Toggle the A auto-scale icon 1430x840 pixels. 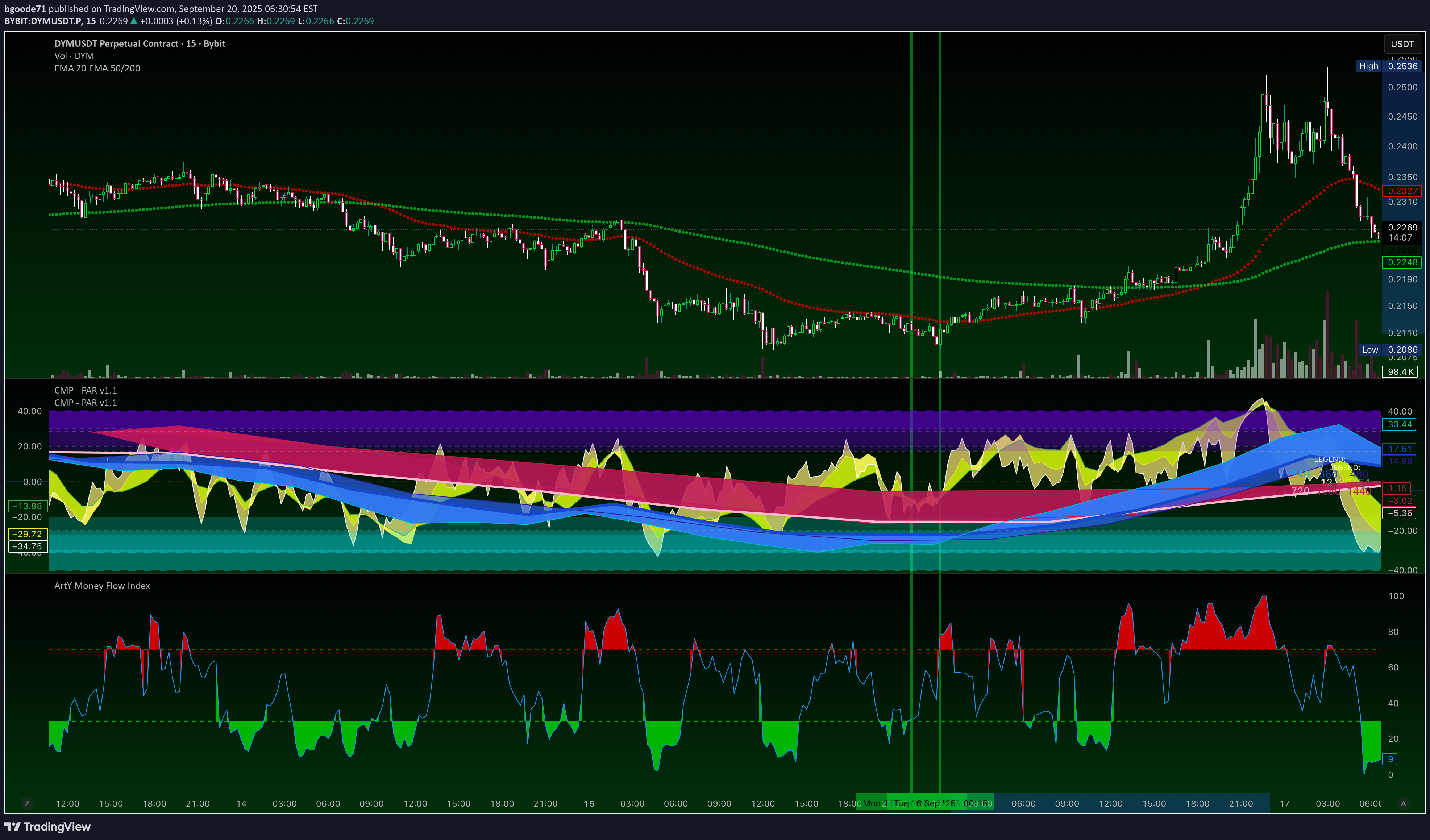(x=1403, y=804)
